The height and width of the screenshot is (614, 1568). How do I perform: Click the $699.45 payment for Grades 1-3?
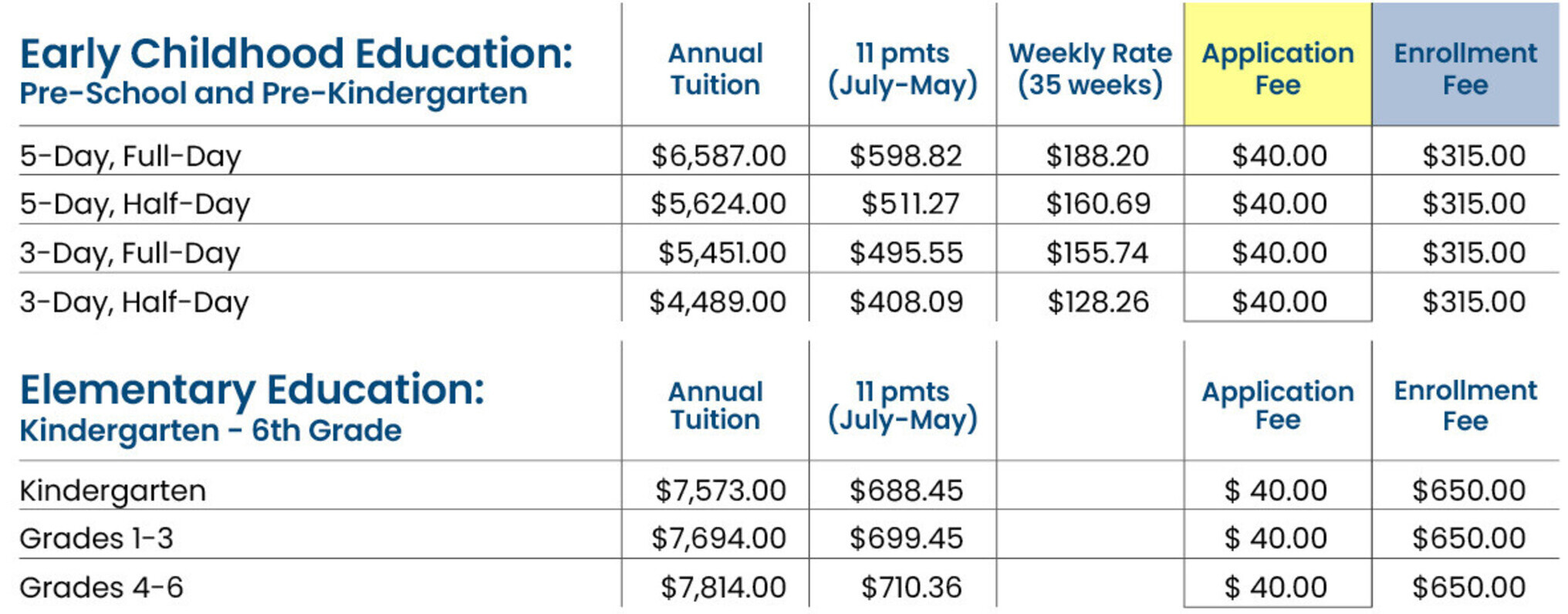[907, 538]
